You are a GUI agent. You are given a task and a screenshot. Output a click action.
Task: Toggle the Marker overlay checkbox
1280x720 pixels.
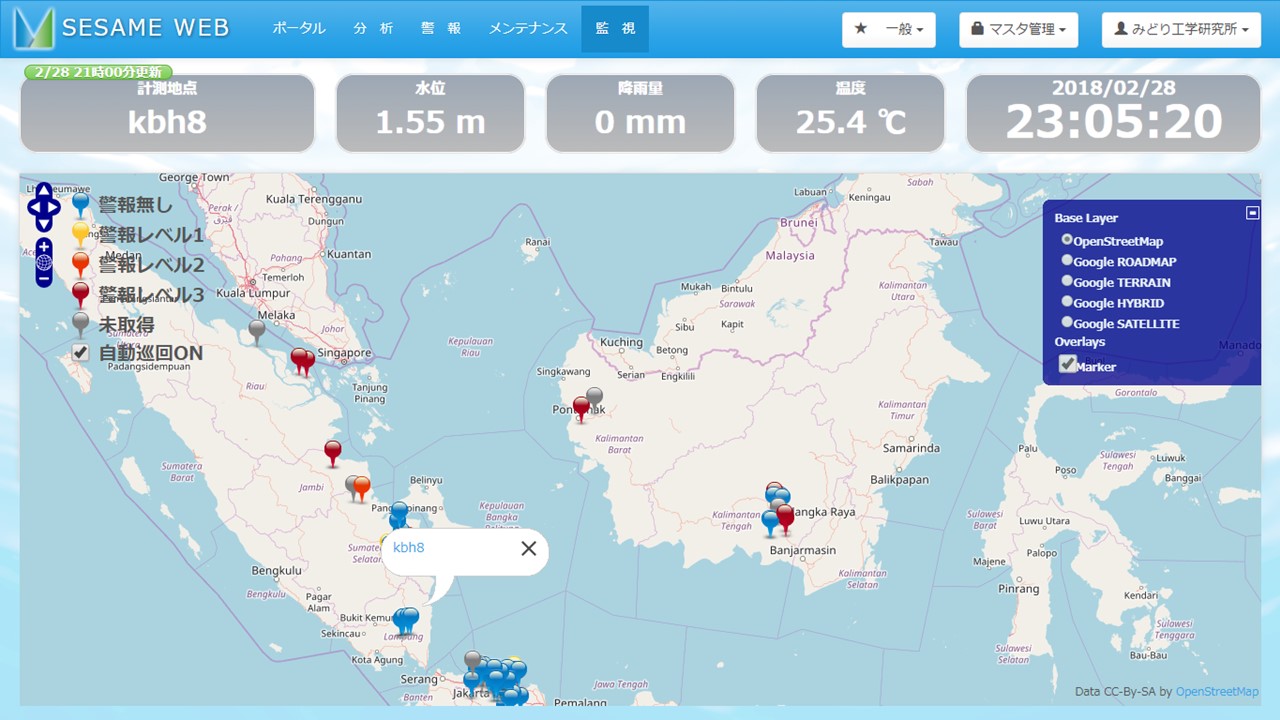[x=1068, y=365]
